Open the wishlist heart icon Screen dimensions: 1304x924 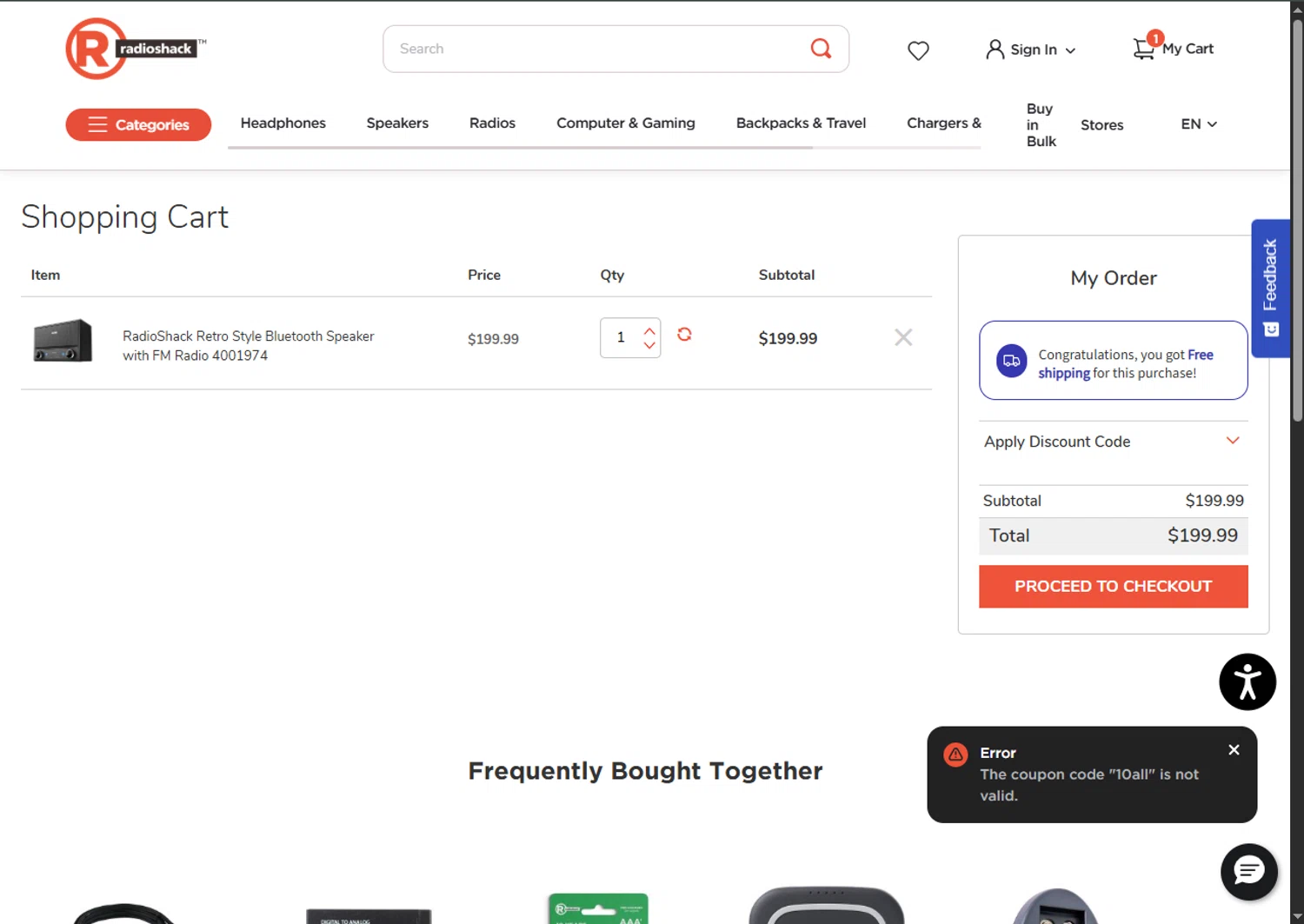[918, 50]
